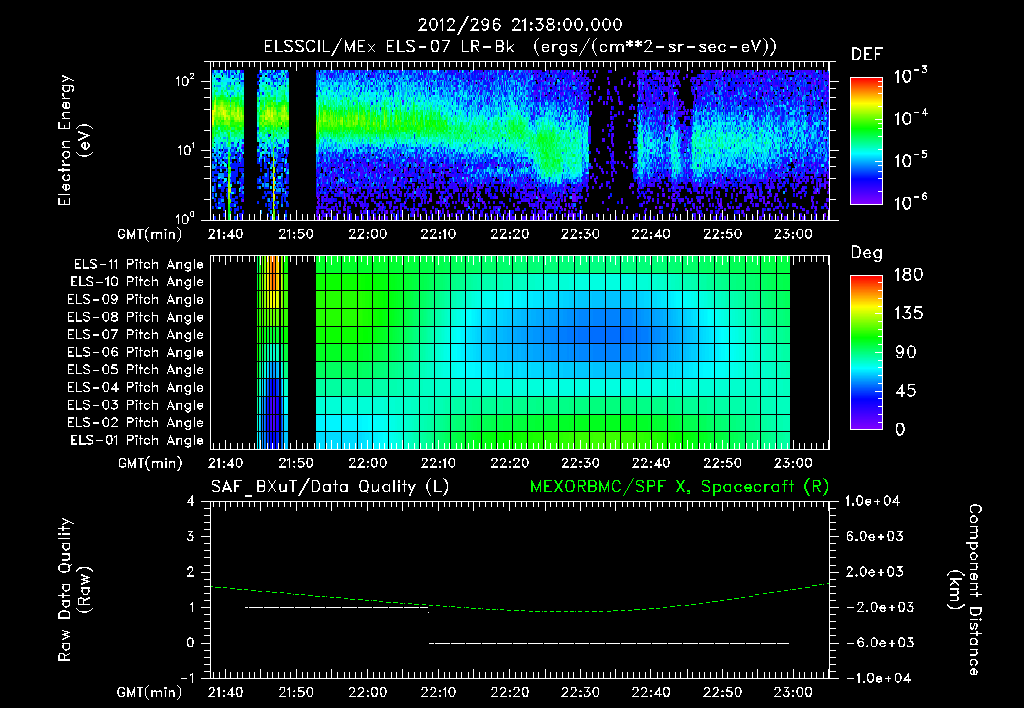Click 23:00 time label under electron spectrogram

[x=793, y=234]
